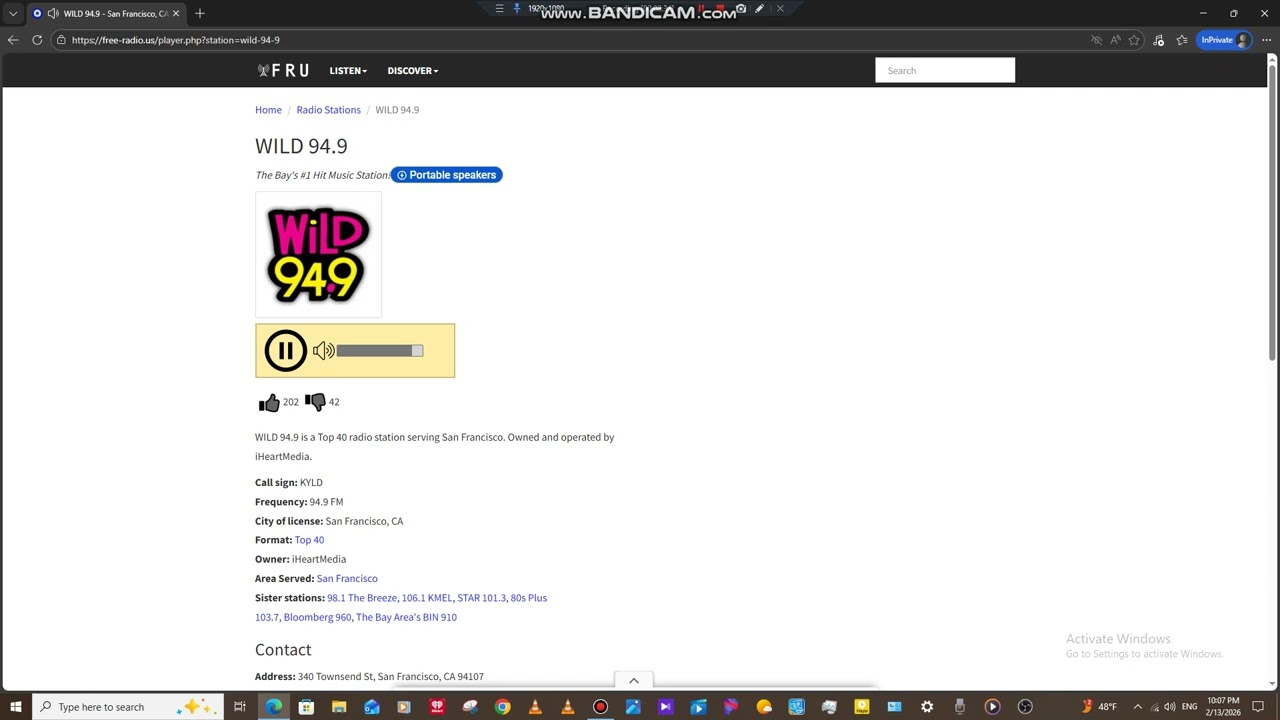The width and height of the screenshot is (1280, 720).
Task: Click the bottom panel up chevron
Action: pos(633,680)
